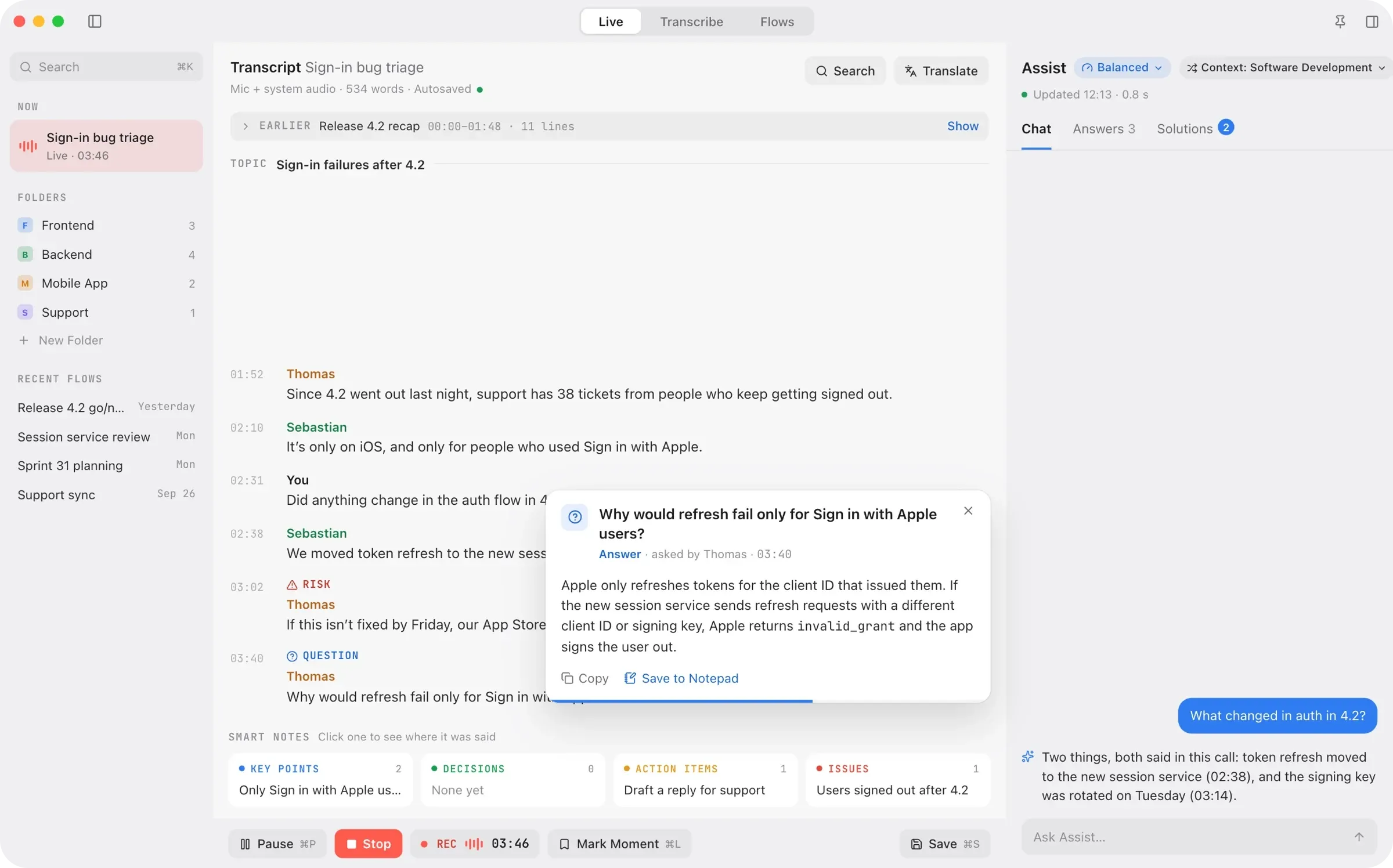Expand the Earlier Release 4.2 recap chevron
The height and width of the screenshot is (868, 1393).
[246, 126]
